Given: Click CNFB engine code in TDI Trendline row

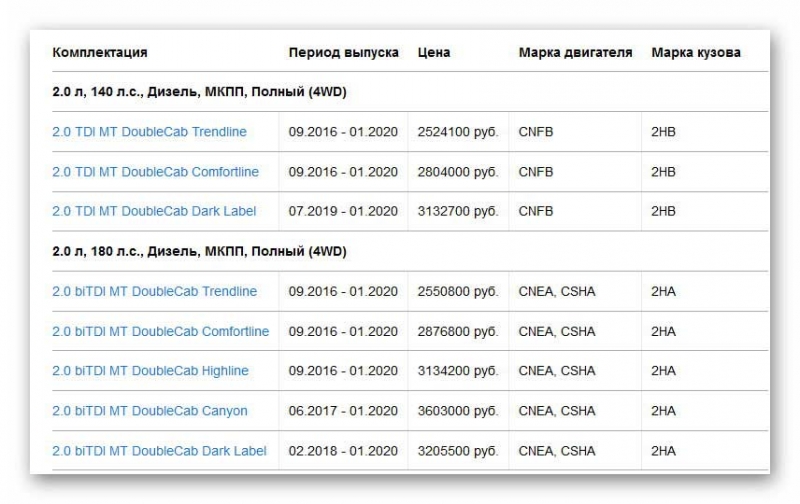Looking at the screenshot, I should [x=536, y=132].
